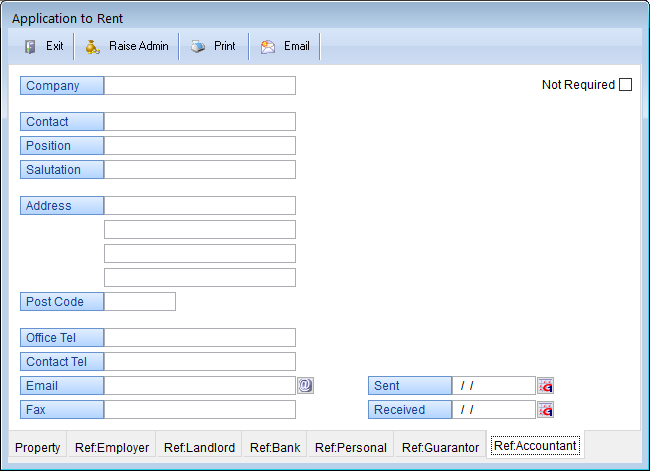Click the Received label button
The width and height of the screenshot is (650, 471).
(x=410, y=410)
